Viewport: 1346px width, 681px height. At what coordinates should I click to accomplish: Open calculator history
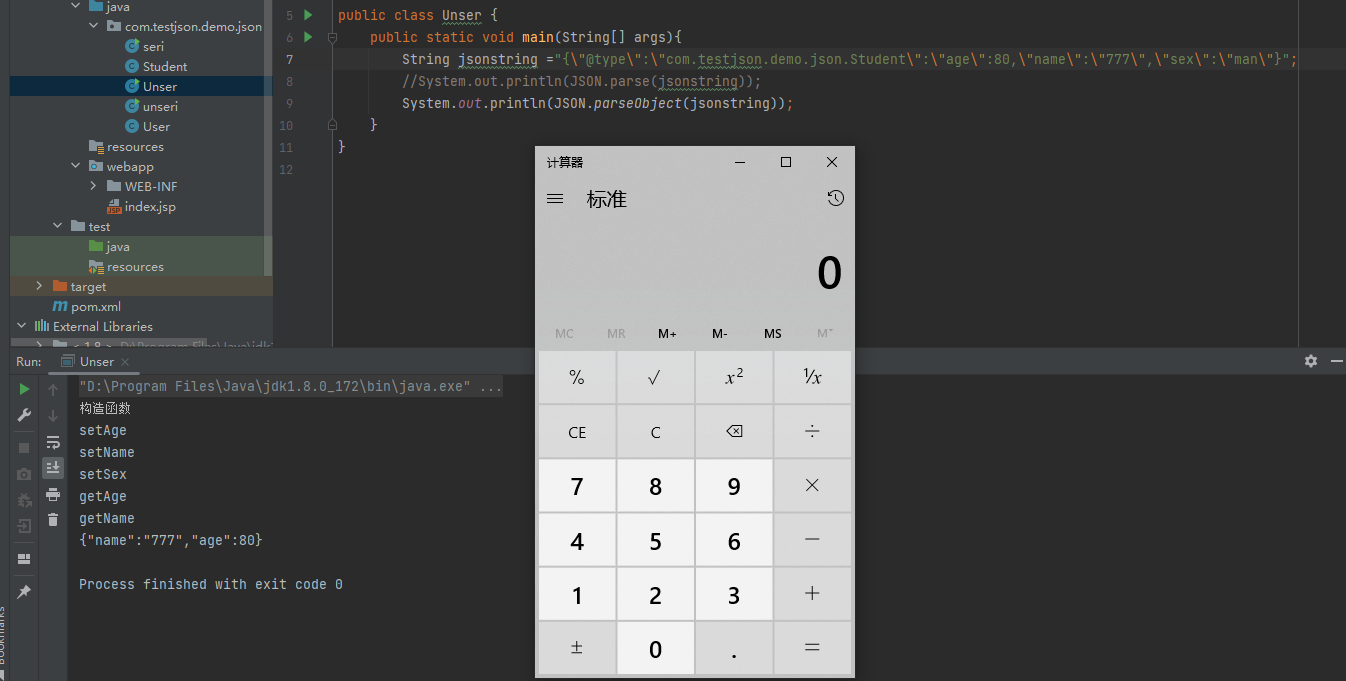click(835, 199)
